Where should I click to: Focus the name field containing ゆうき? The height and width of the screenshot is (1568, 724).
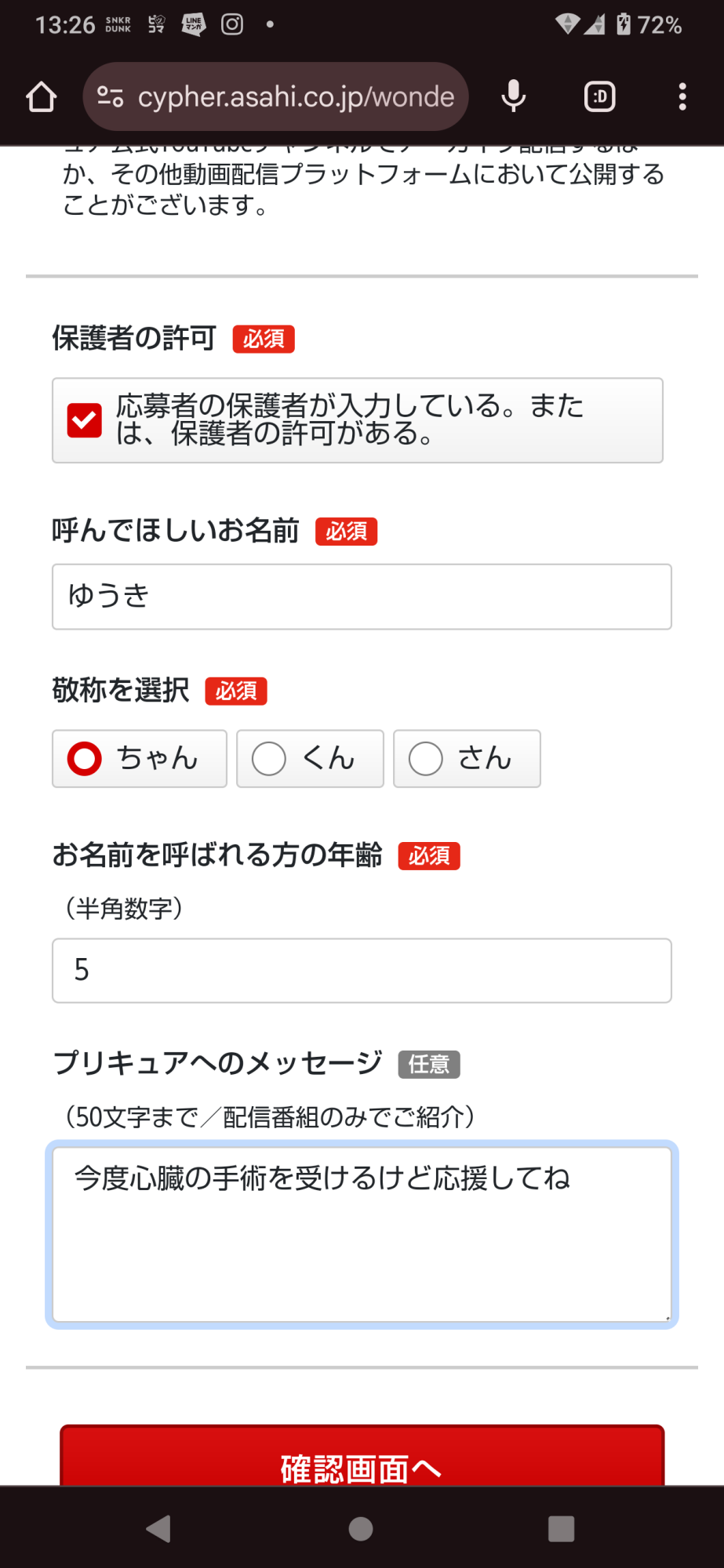pyautogui.click(x=362, y=597)
